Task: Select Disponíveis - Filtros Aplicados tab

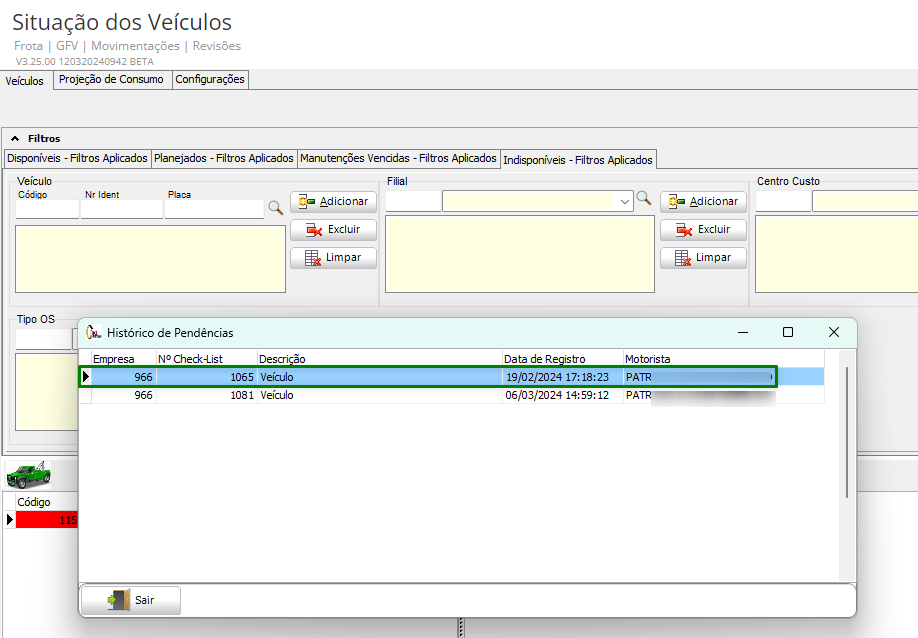Action: (x=77, y=158)
